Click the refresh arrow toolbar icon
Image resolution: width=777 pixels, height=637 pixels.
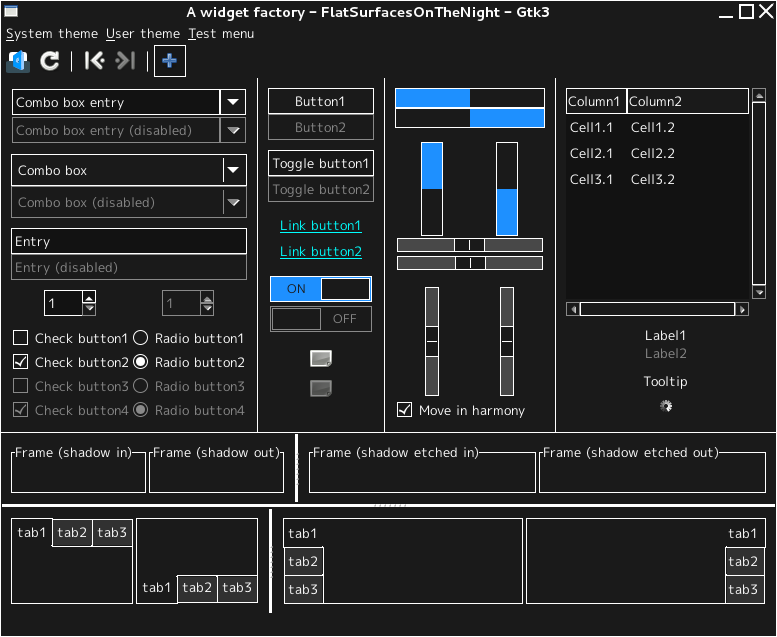(x=50, y=61)
